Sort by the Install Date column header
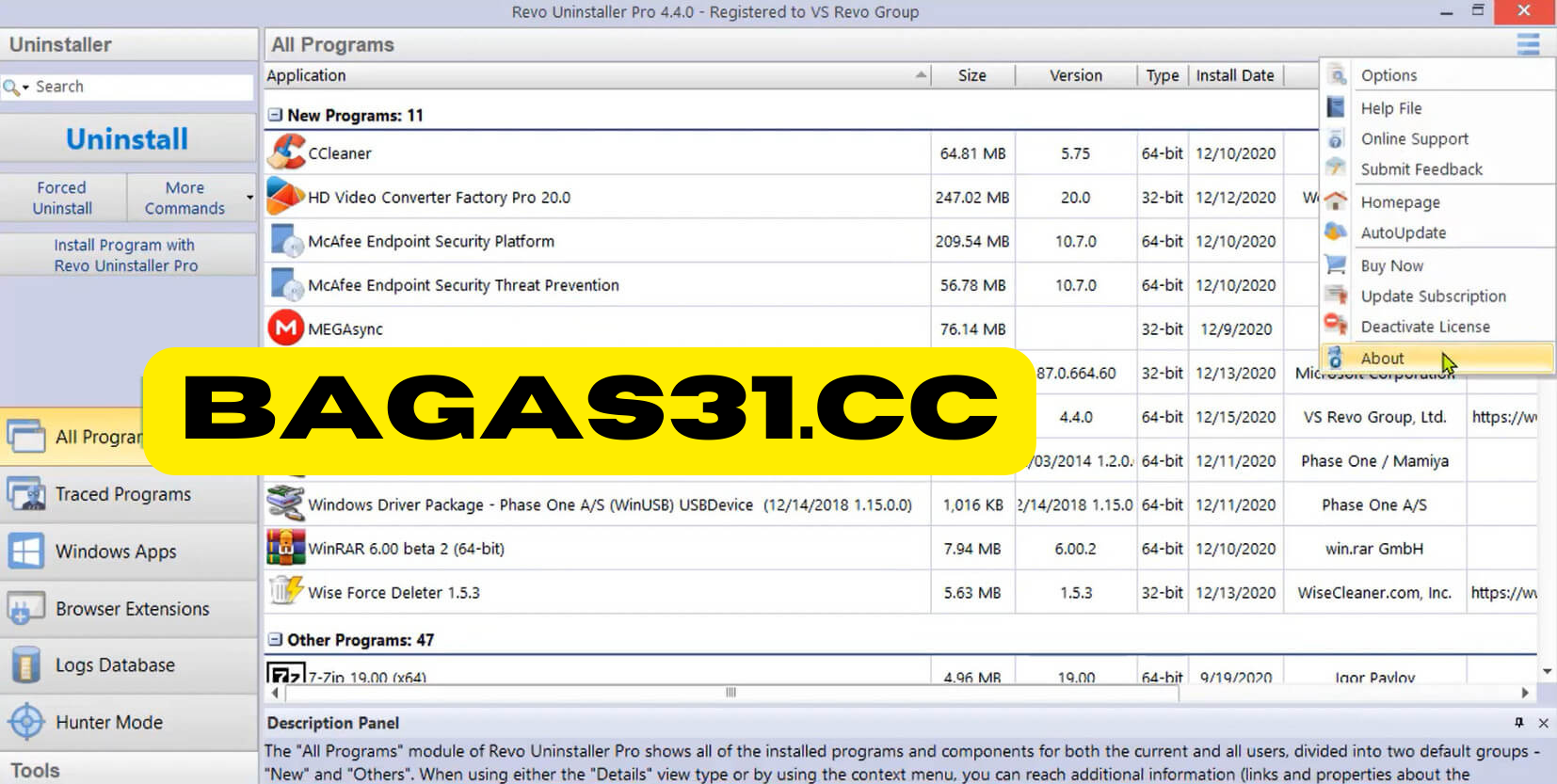 1235,75
